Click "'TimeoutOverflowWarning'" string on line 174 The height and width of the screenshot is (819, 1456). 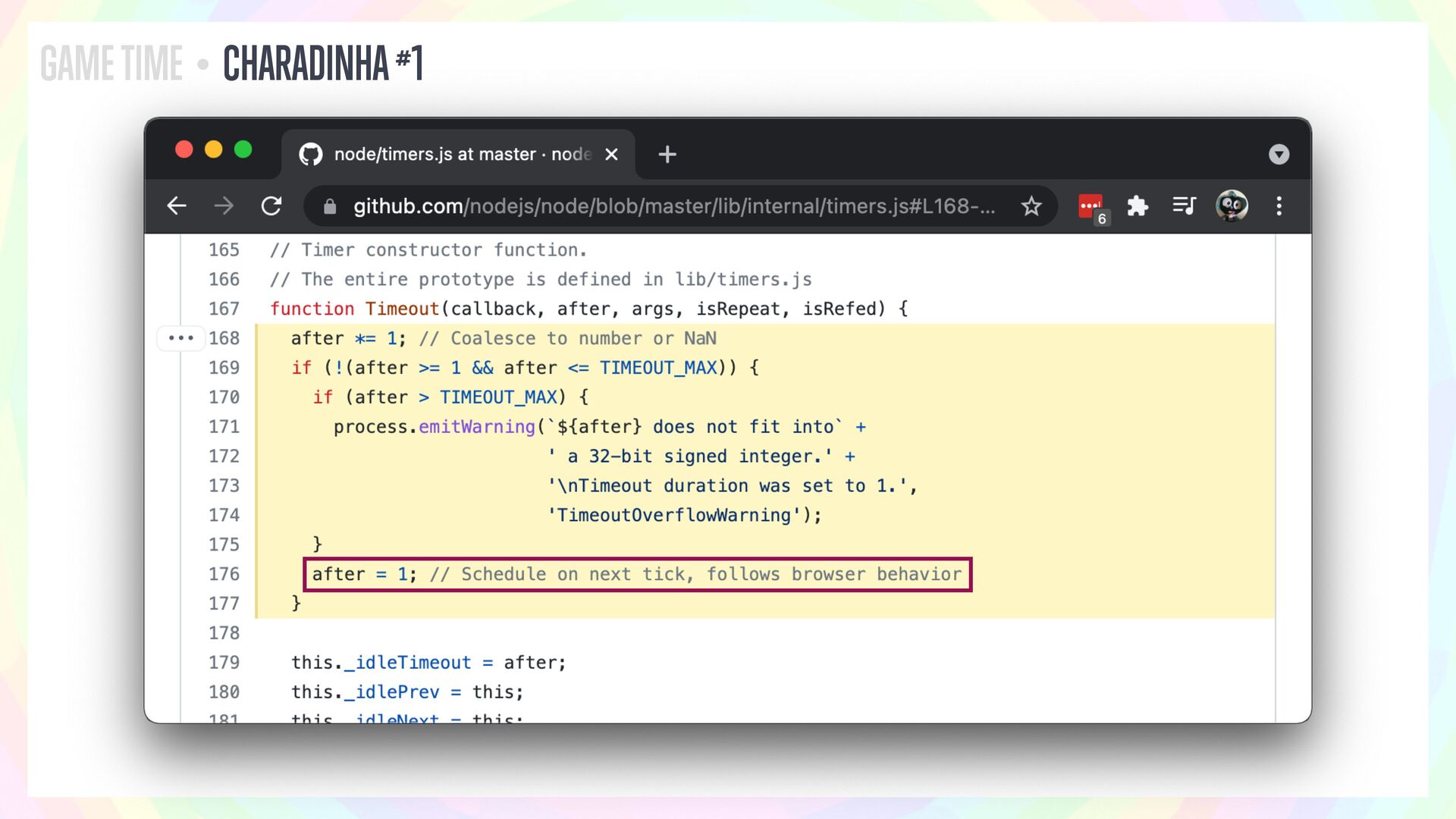coord(674,516)
